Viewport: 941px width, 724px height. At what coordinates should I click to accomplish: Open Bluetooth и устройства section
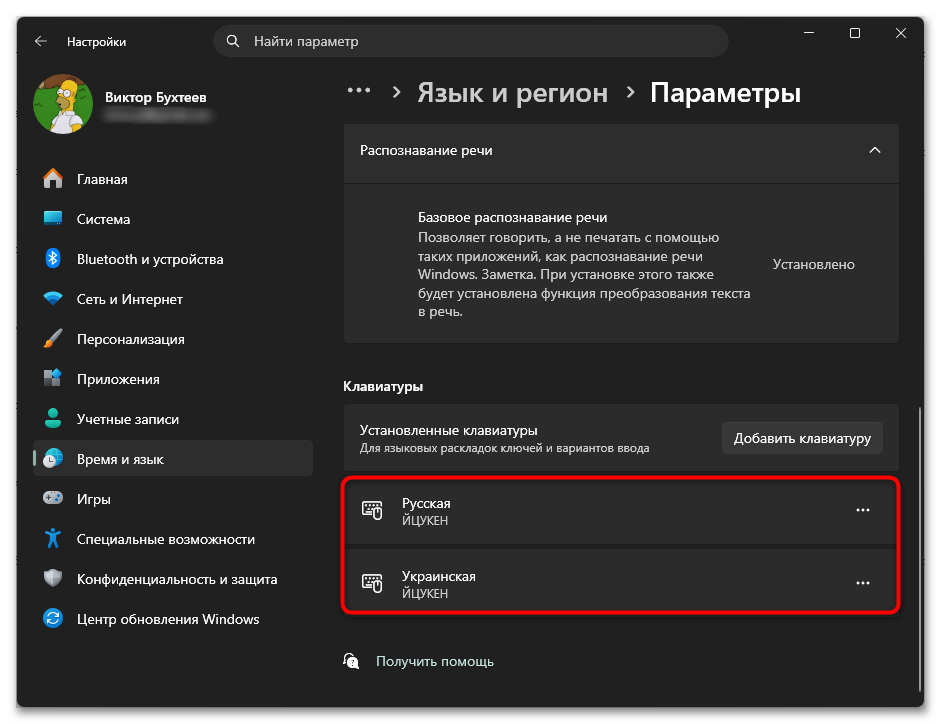click(173, 259)
